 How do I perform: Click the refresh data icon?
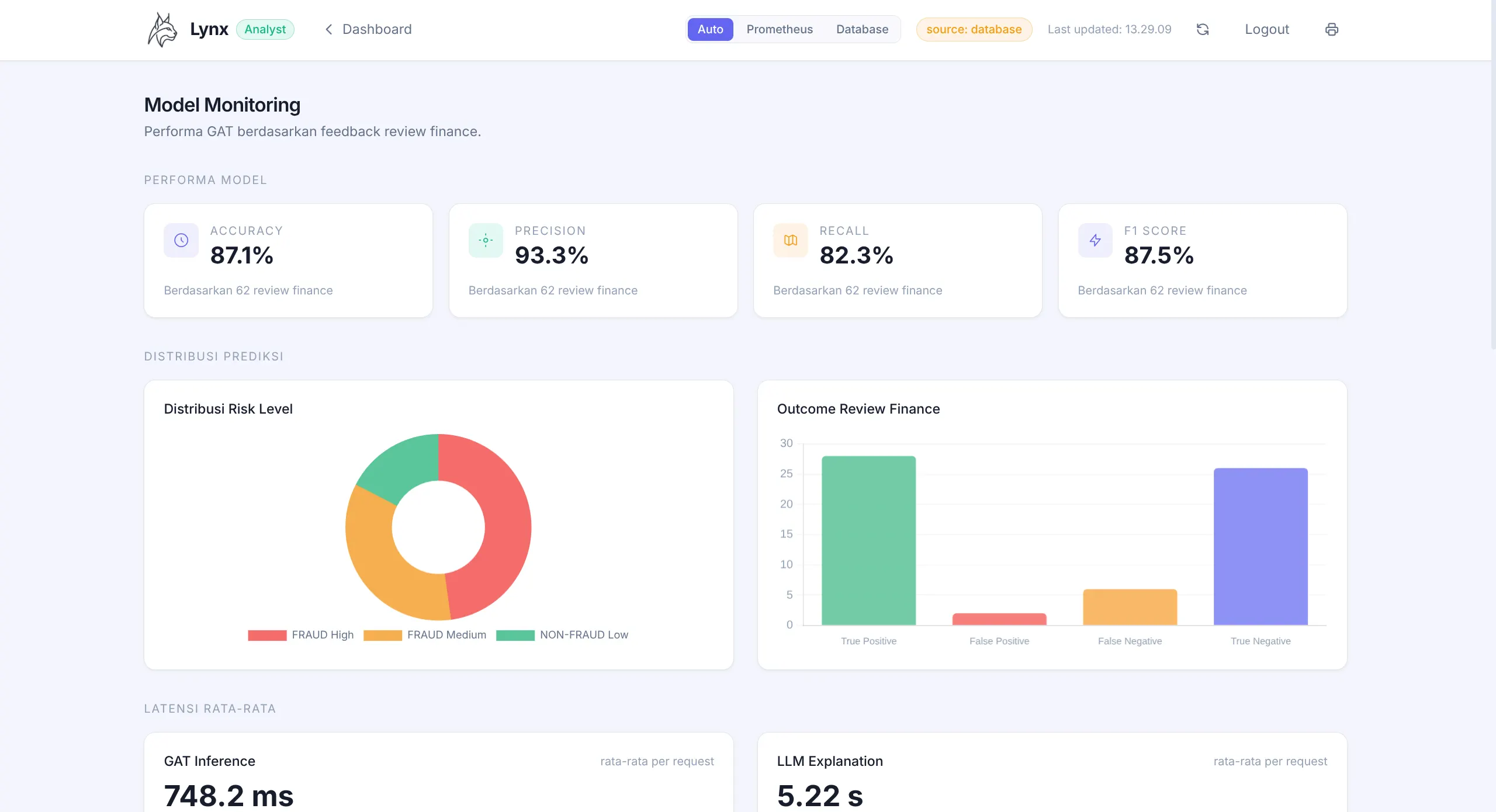1203,29
